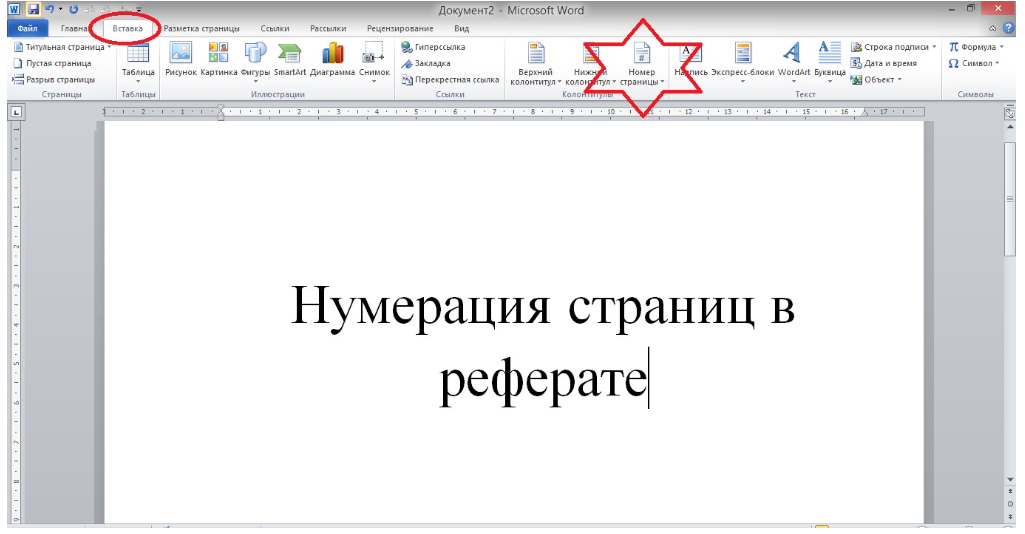Image resolution: width=1025 pixels, height=534 pixels.
Task: Open the Нижний колонтитул footer menu
Action: coord(590,63)
